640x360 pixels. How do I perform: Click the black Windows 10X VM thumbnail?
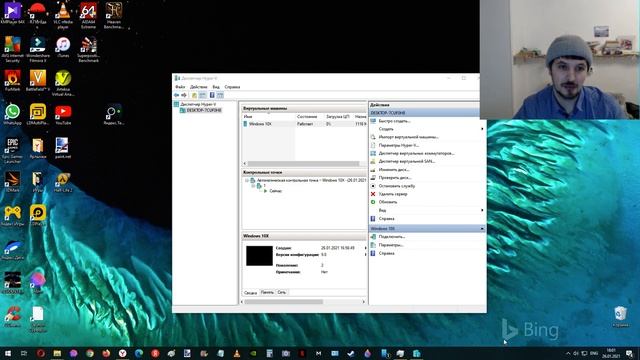click(x=259, y=256)
